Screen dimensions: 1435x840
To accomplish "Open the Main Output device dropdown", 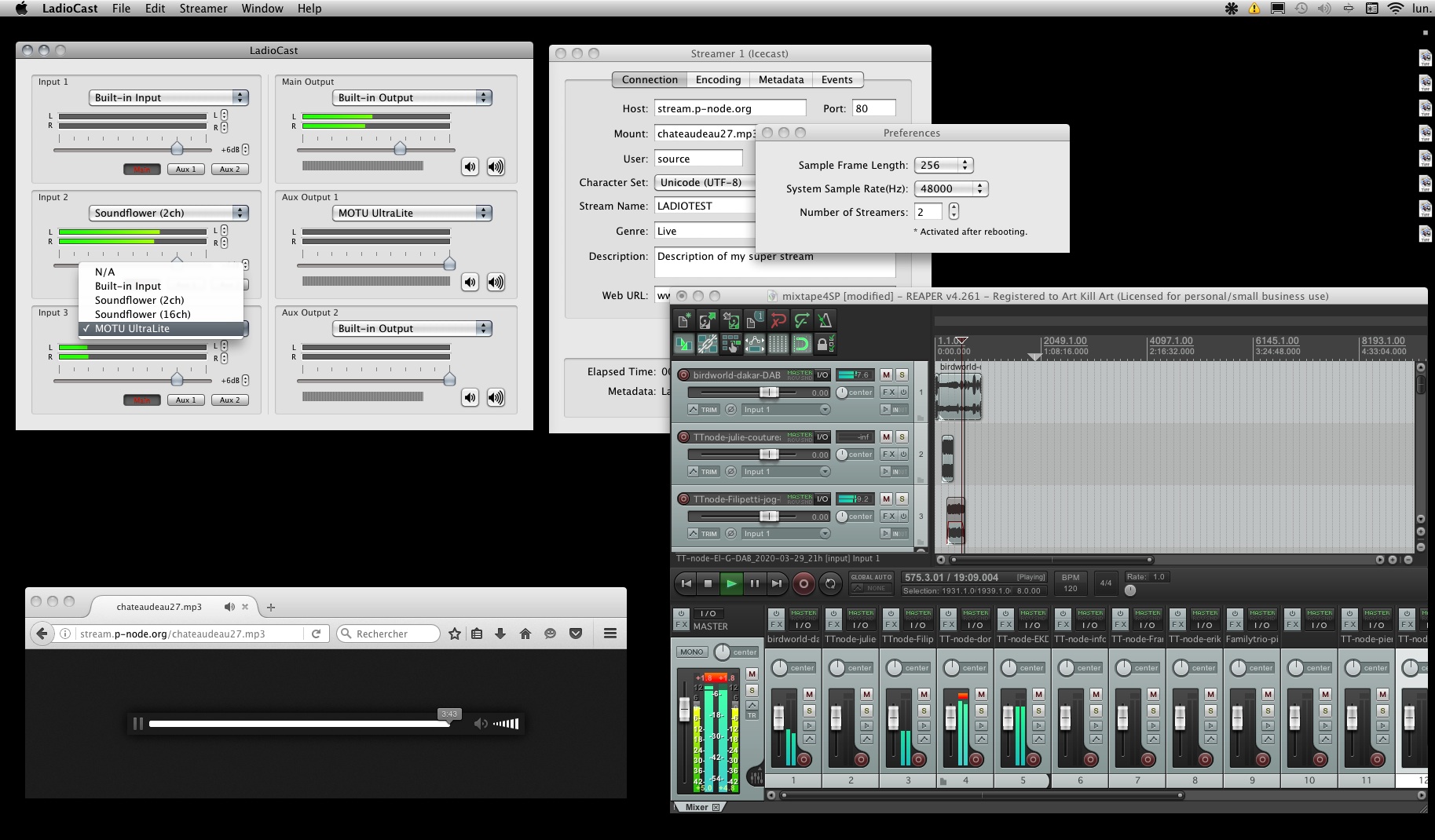I will pos(412,98).
